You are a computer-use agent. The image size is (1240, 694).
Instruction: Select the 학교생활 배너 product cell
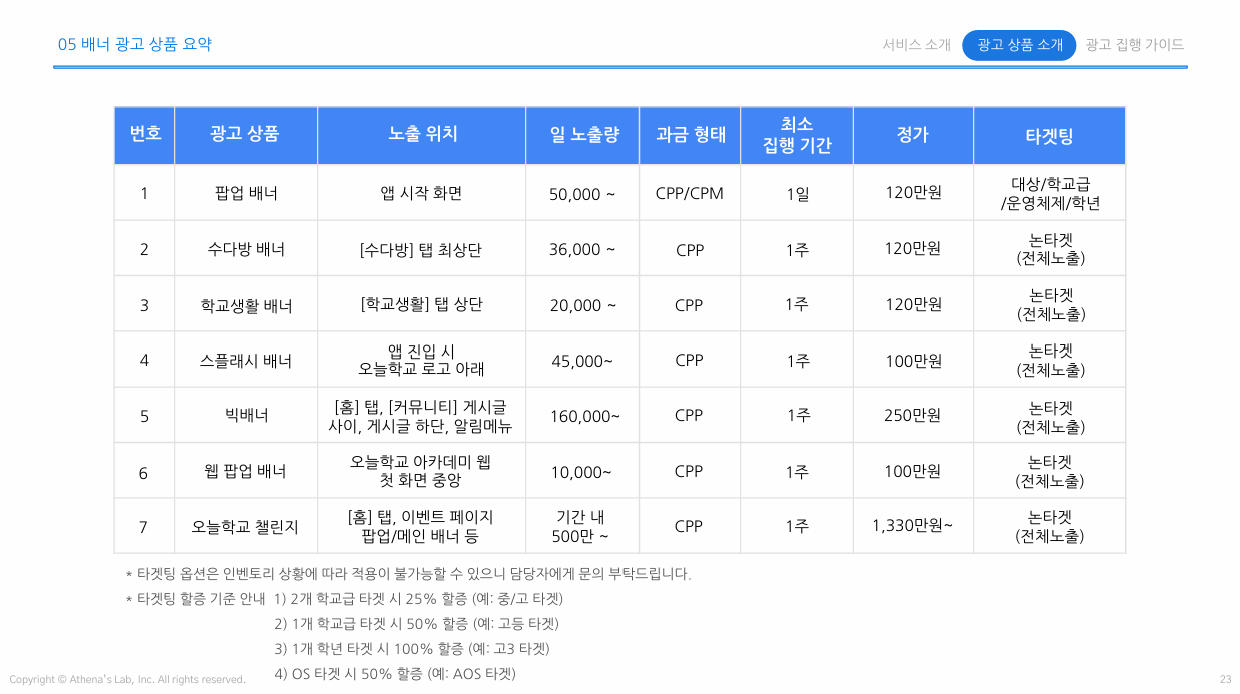point(246,305)
